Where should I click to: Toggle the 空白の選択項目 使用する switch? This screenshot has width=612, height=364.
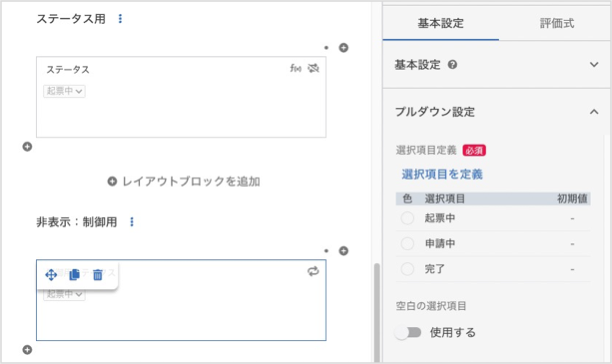(x=409, y=332)
